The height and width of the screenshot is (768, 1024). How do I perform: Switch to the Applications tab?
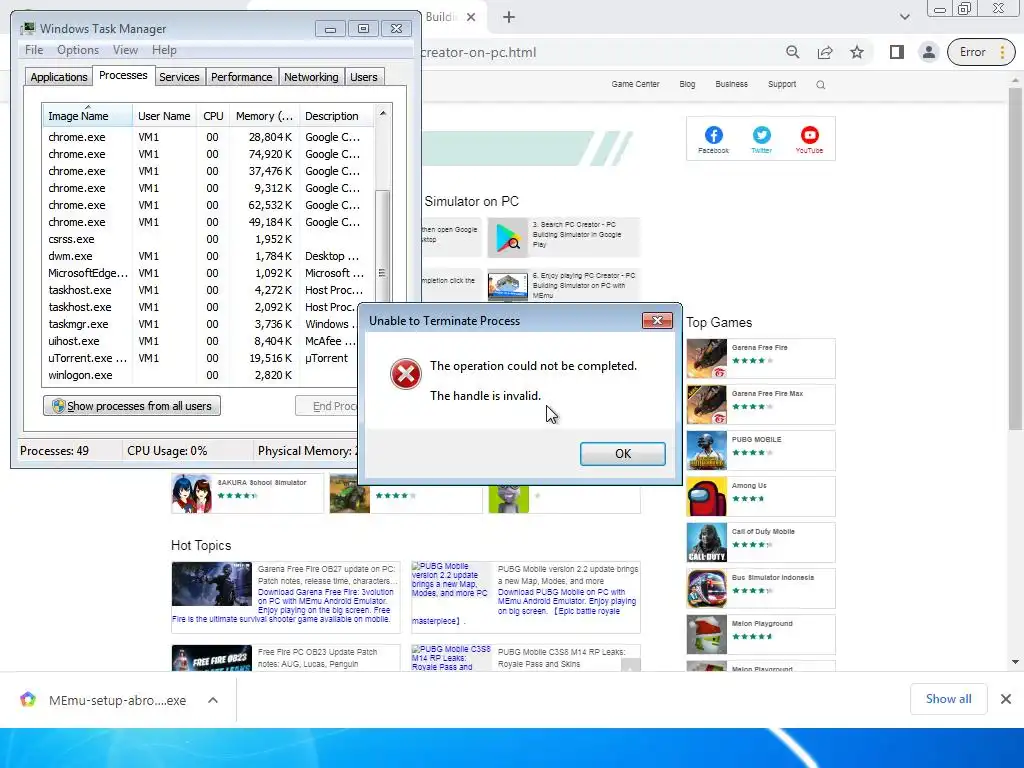click(59, 77)
